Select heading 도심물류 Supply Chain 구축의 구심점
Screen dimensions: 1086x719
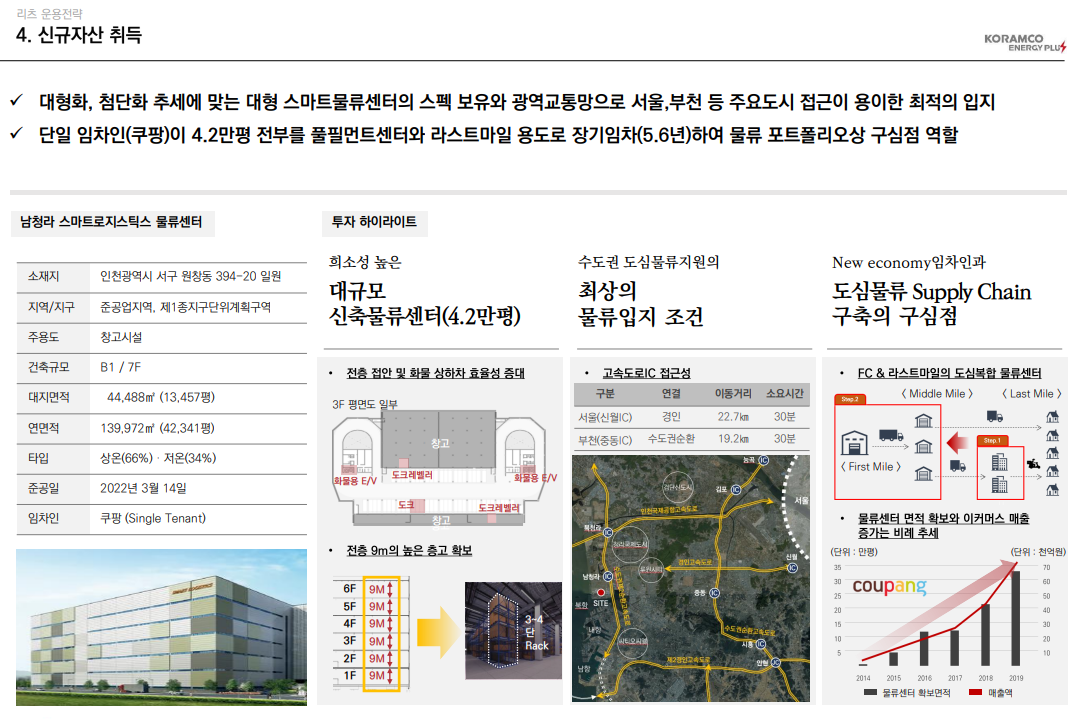click(932, 303)
